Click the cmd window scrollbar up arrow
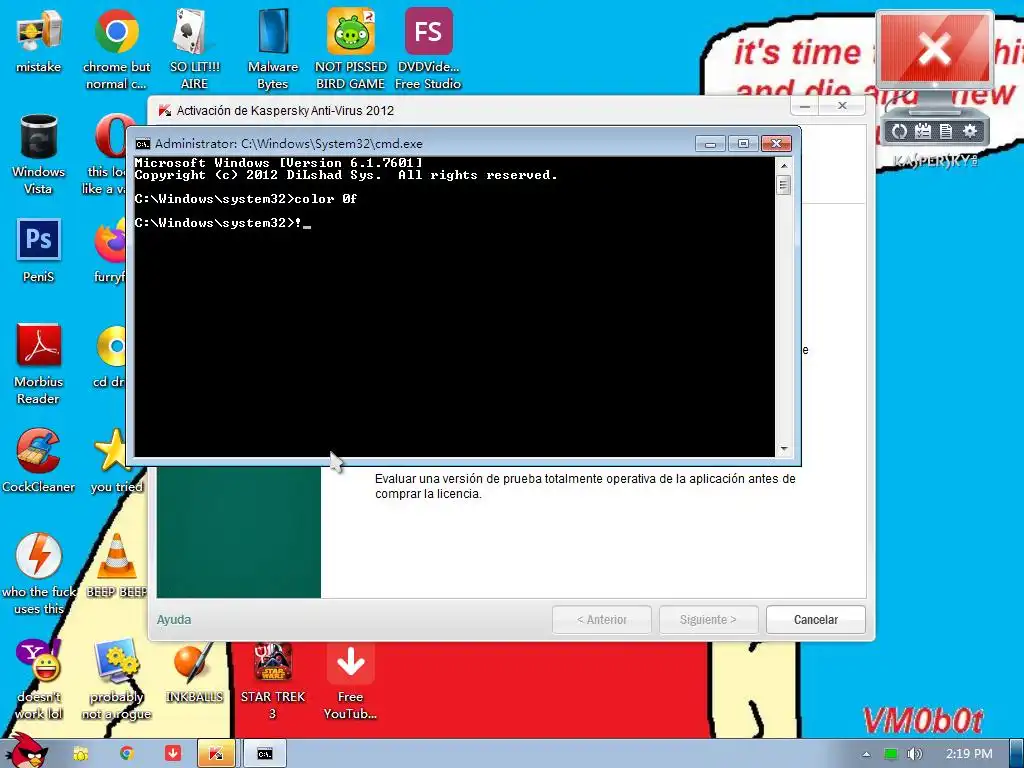 tap(784, 165)
